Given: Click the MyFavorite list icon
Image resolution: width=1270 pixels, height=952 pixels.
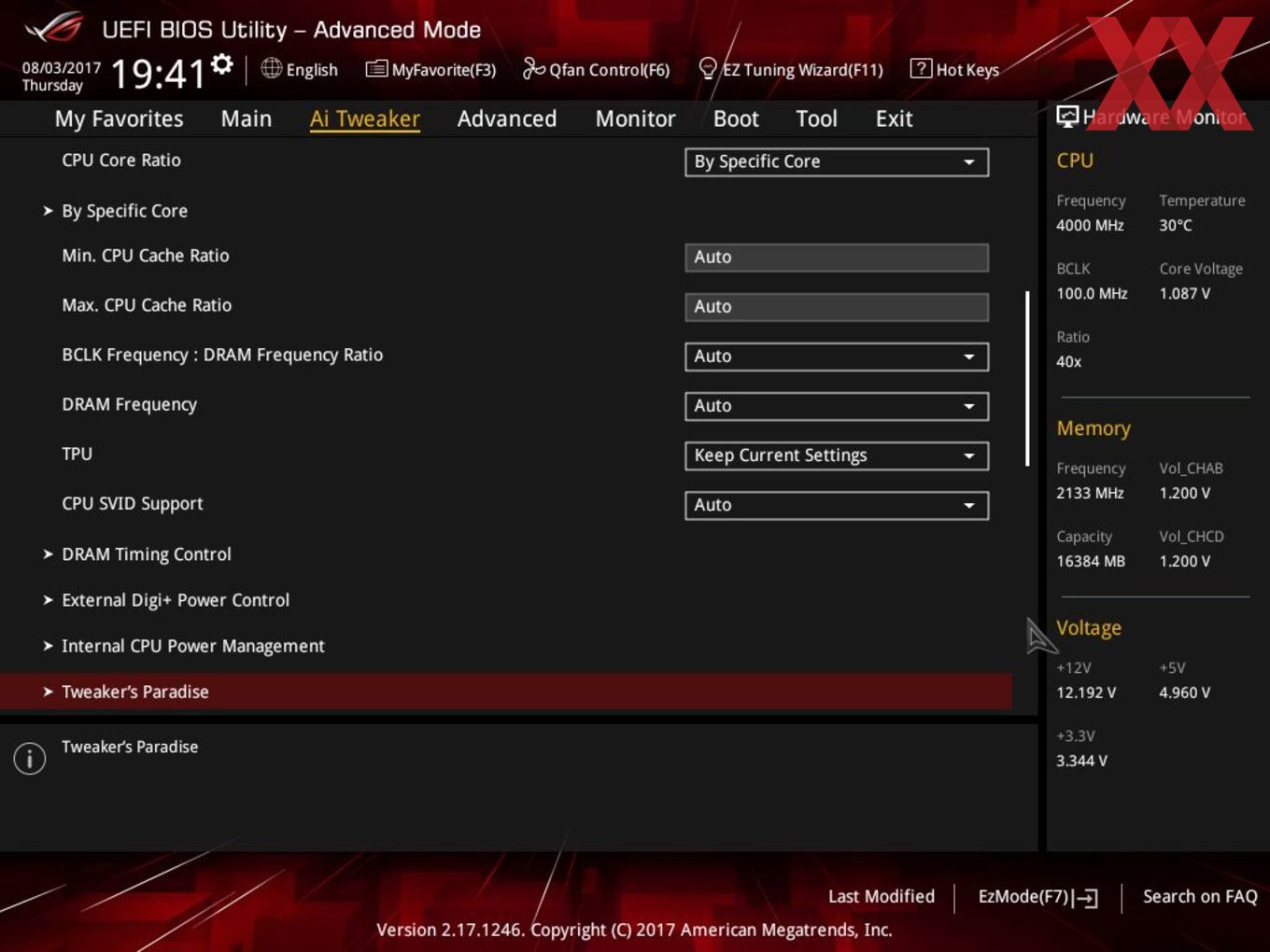Looking at the screenshot, I should pyautogui.click(x=375, y=69).
